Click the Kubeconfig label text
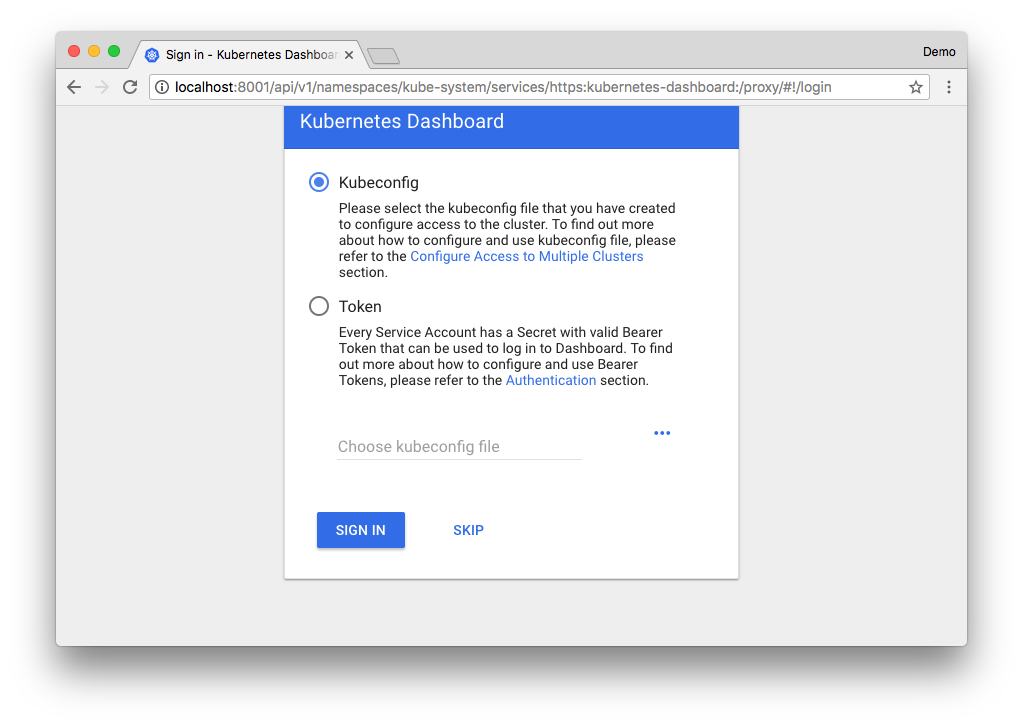This screenshot has width=1023, height=726. (378, 183)
